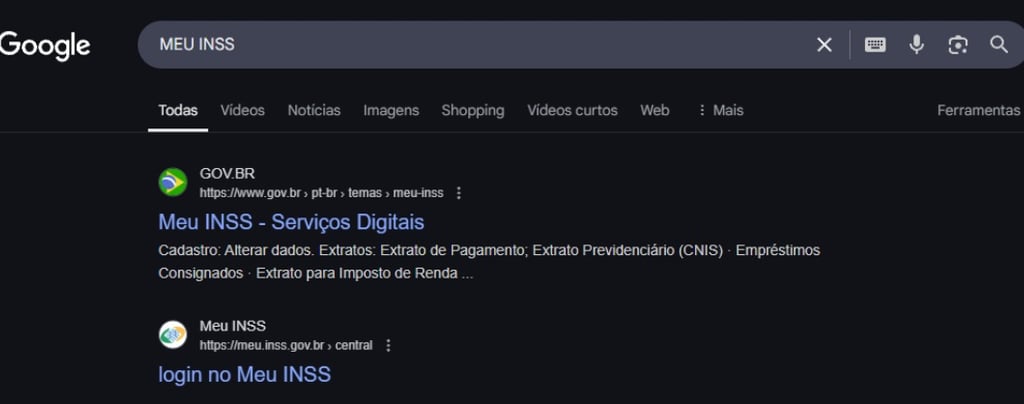Switch to Vídeos curtos tab

[572, 110]
